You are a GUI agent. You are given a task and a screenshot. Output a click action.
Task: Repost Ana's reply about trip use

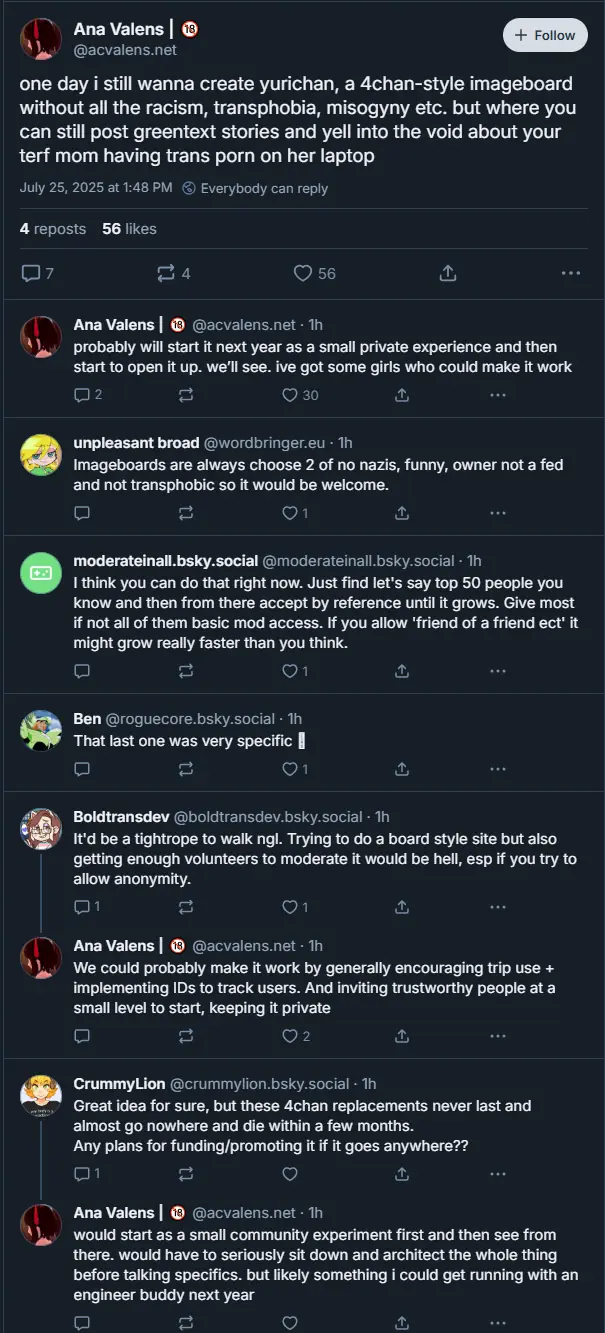(186, 1036)
